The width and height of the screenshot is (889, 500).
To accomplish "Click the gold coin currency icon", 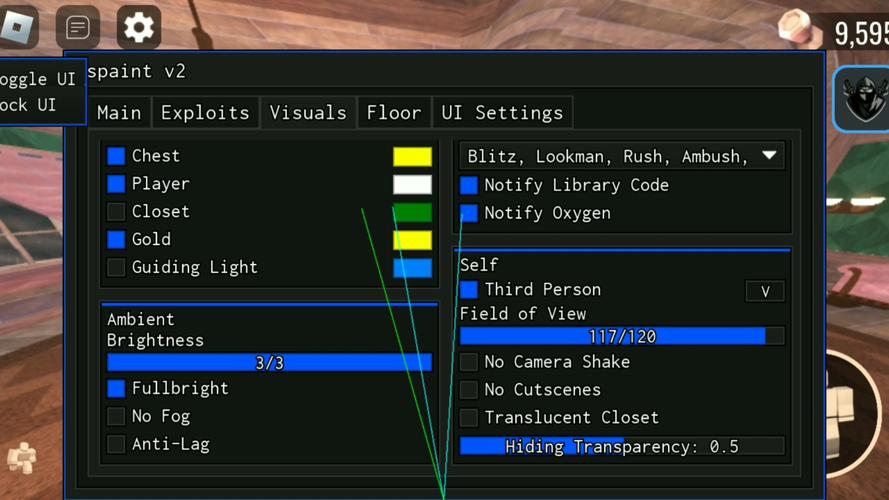I will point(799,29).
